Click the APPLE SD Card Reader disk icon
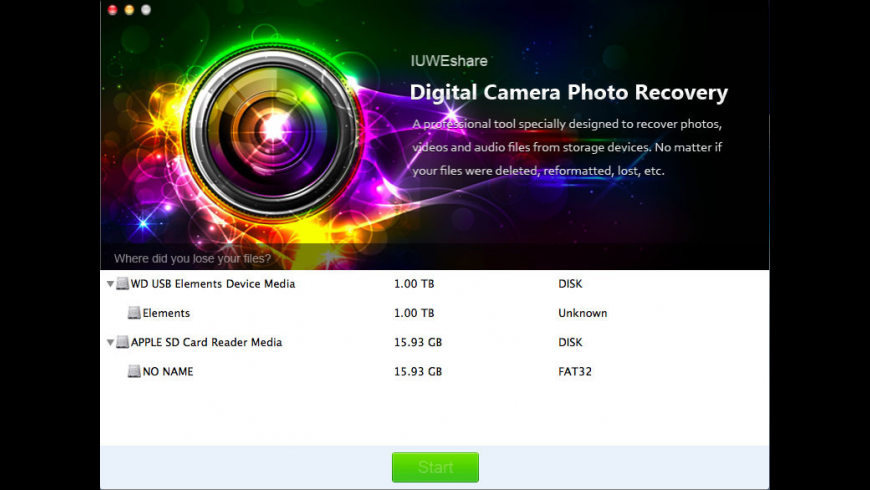The width and height of the screenshot is (870, 490). 123,342
